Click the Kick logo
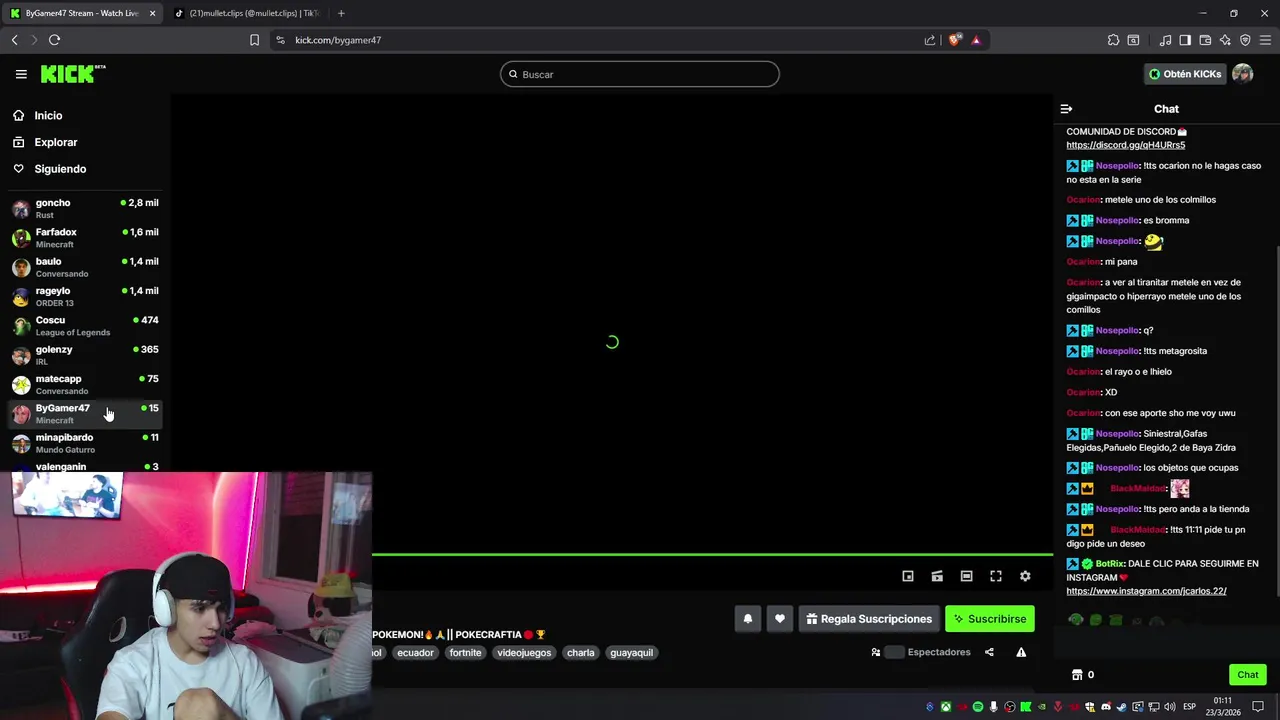The width and height of the screenshot is (1280, 720). coord(73,73)
